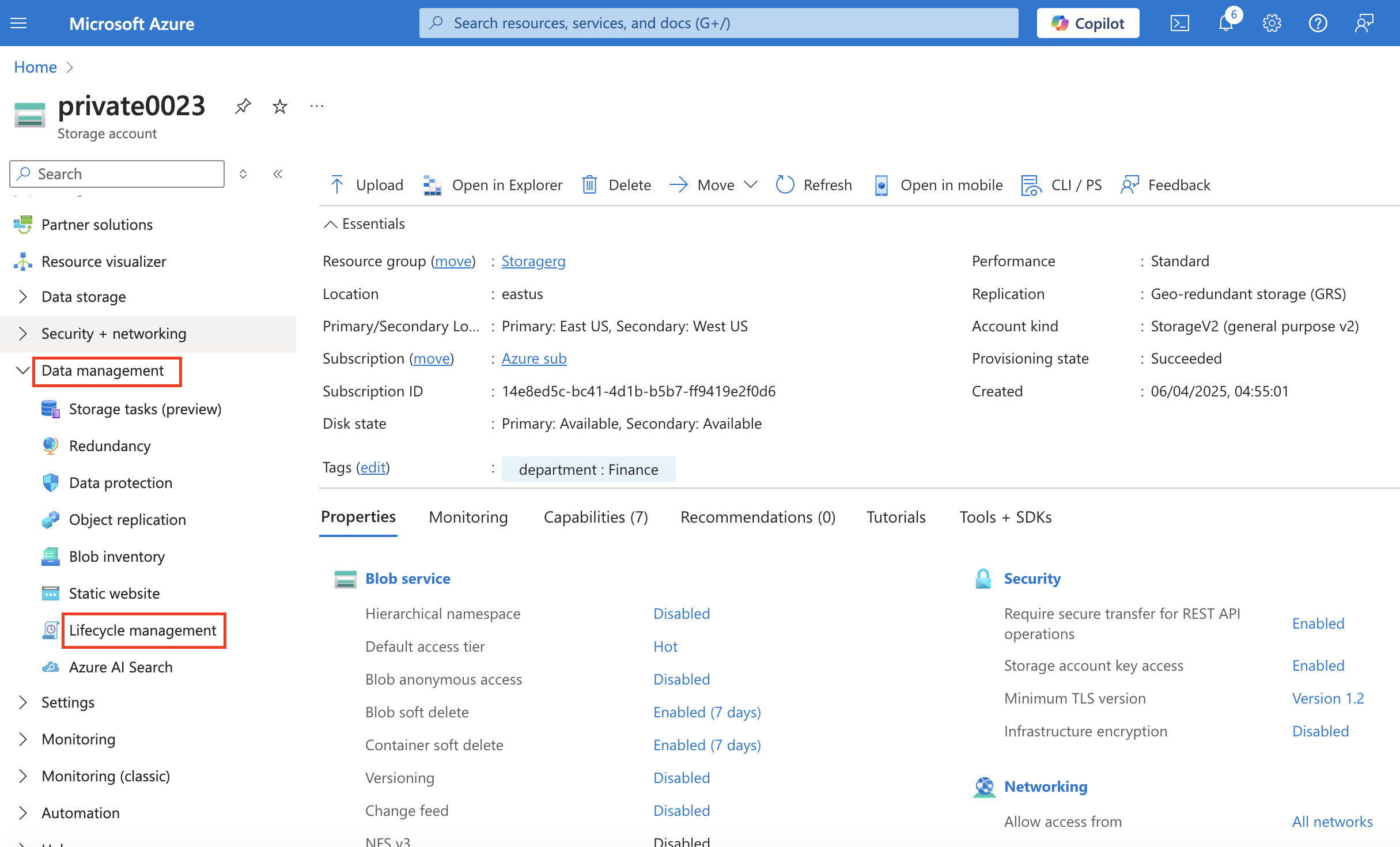The width and height of the screenshot is (1400, 847).
Task: Open the Redundancy page
Action: pyautogui.click(x=109, y=446)
